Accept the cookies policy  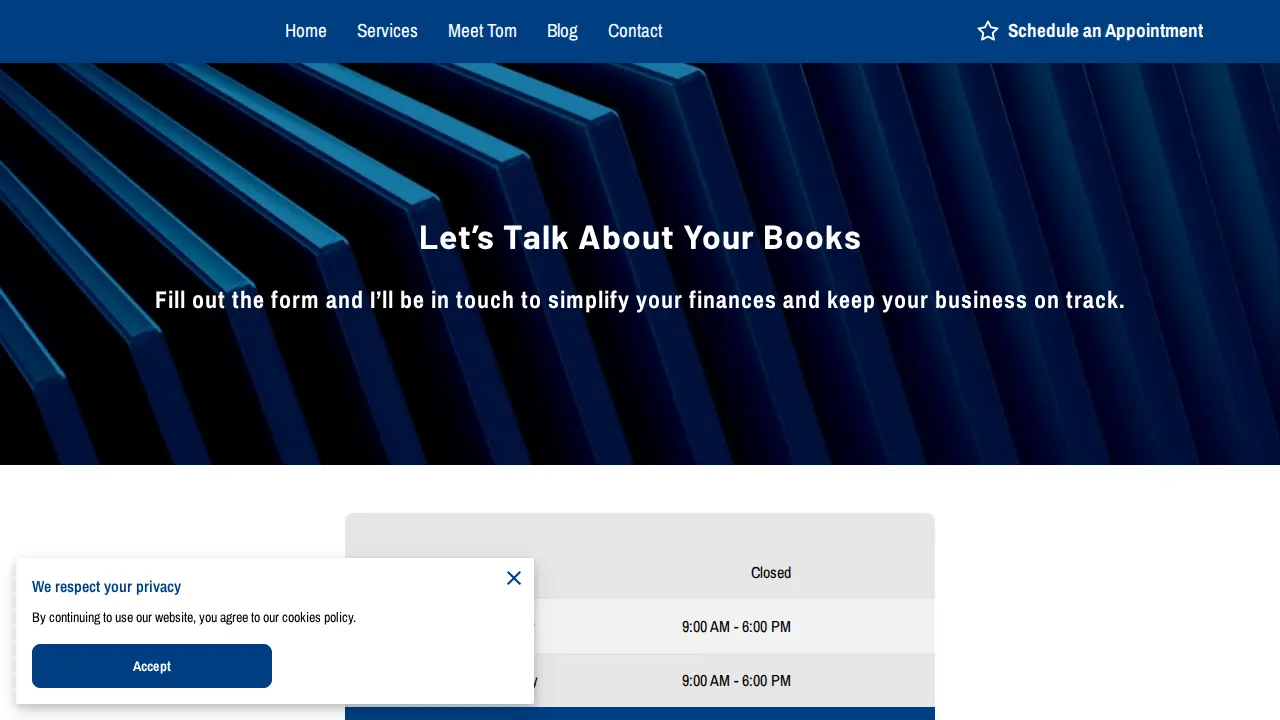152,666
